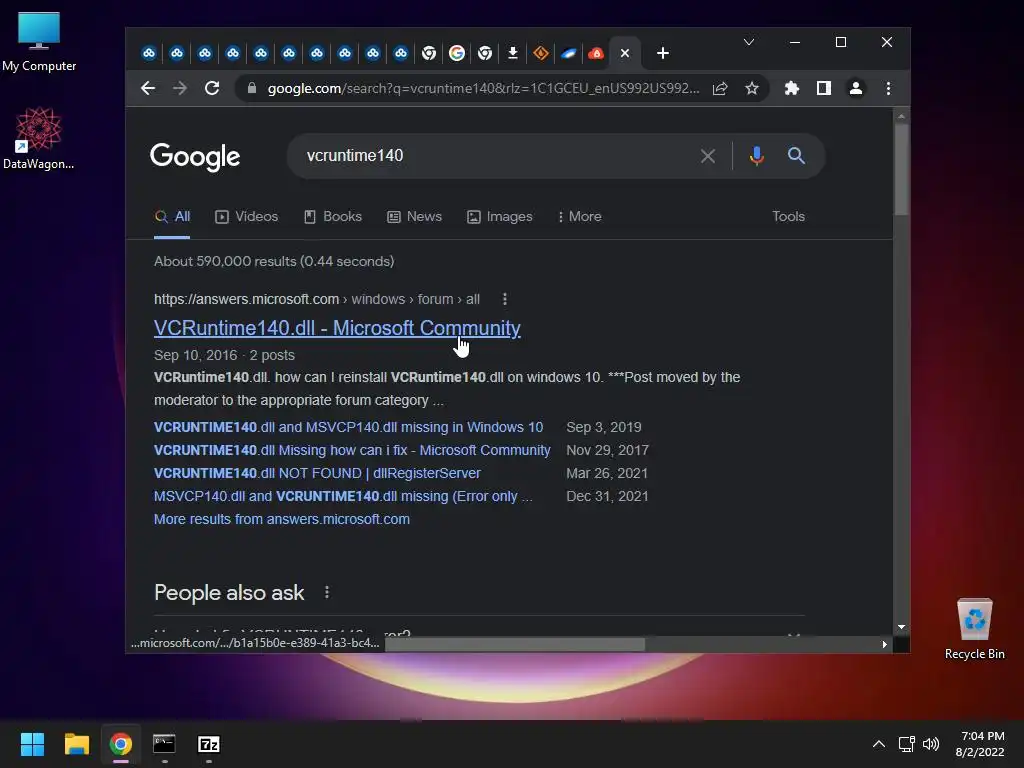1024x768 pixels.
Task: Click the horizontal scrollbar thumb
Action: click(515, 645)
